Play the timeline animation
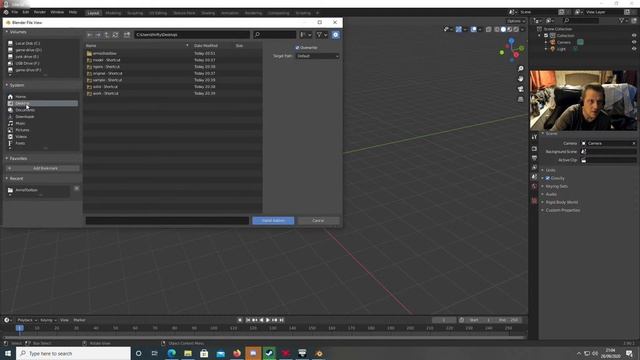This screenshot has height=360, width=640. point(268,320)
